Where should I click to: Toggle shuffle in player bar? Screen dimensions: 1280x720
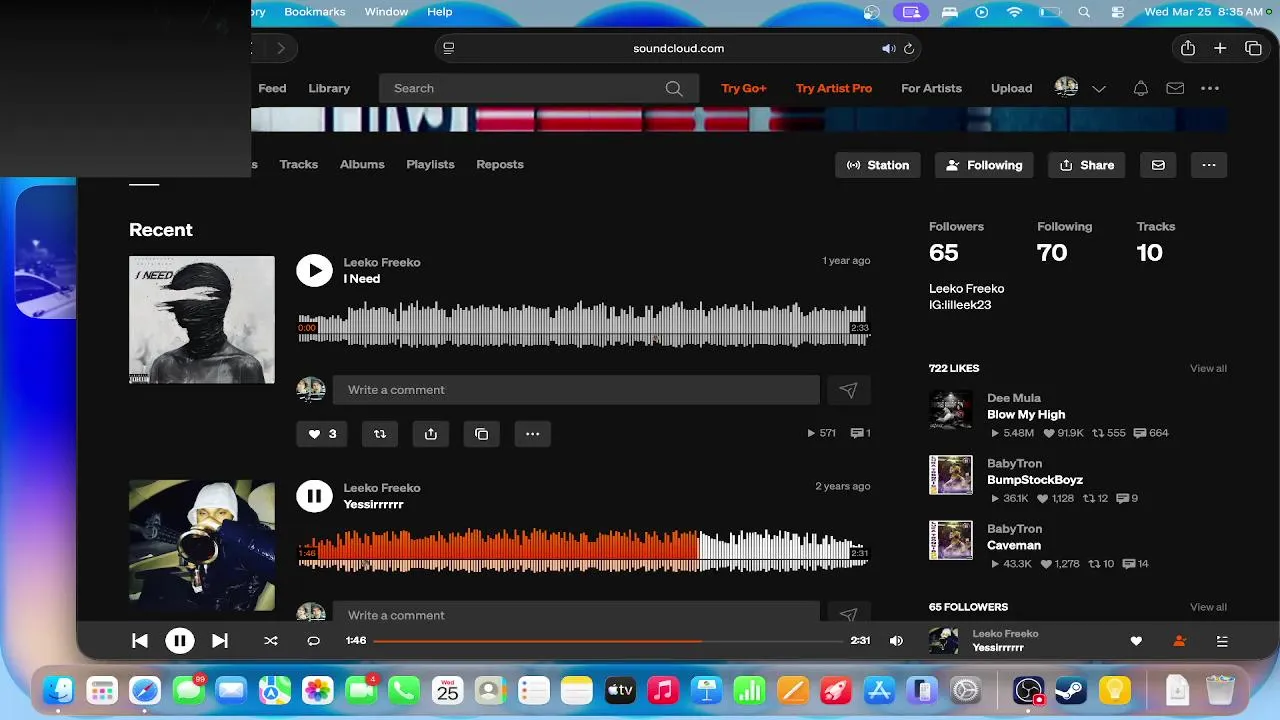[x=271, y=641]
